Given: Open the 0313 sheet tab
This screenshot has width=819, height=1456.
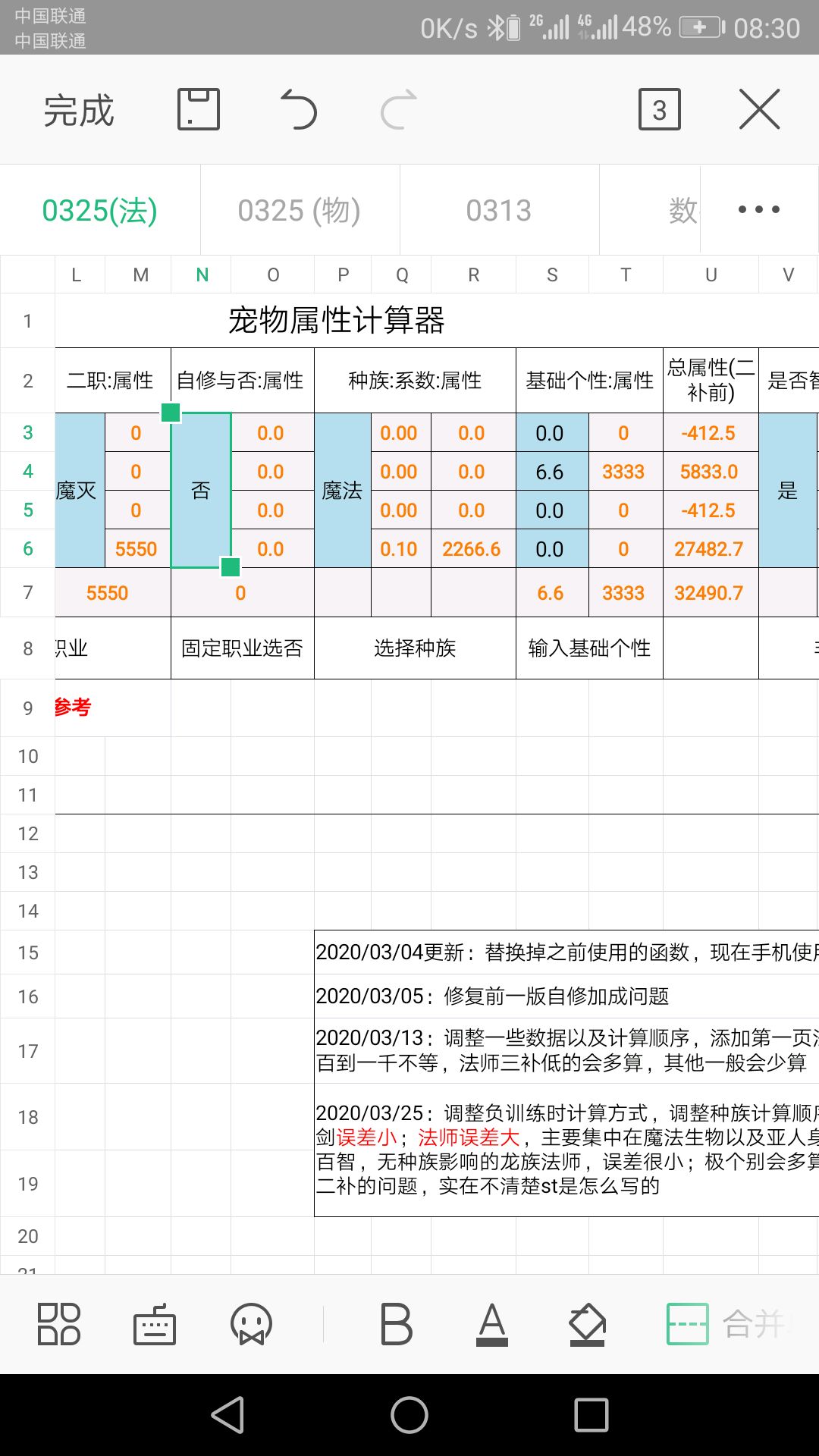Looking at the screenshot, I should pyautogui.click(x=499, y=210).
